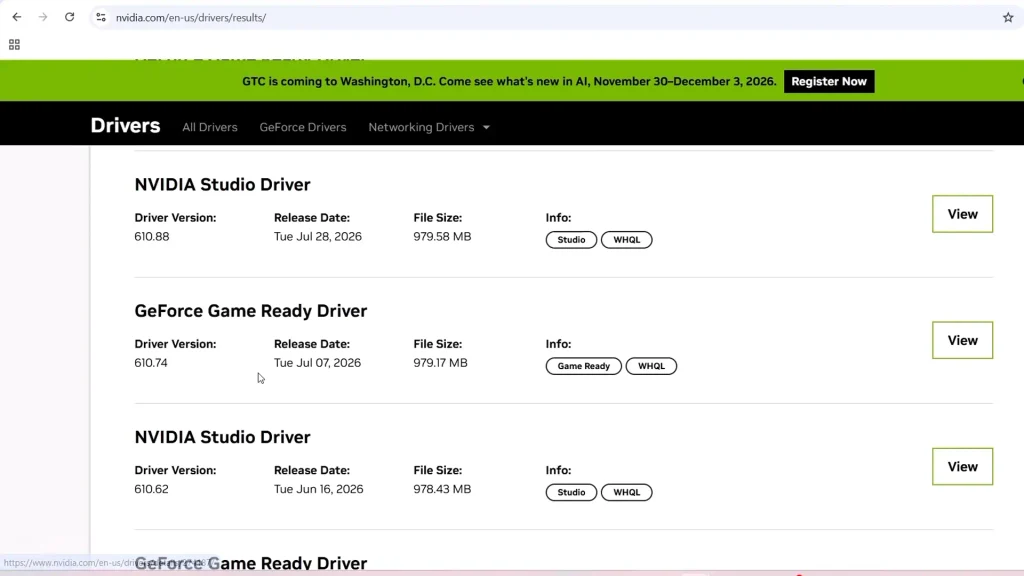Viewport: 1024px width, 576px height.
Task: Click the GTC Washington, D.C. announcement text
Action: (x=509, y=82)
